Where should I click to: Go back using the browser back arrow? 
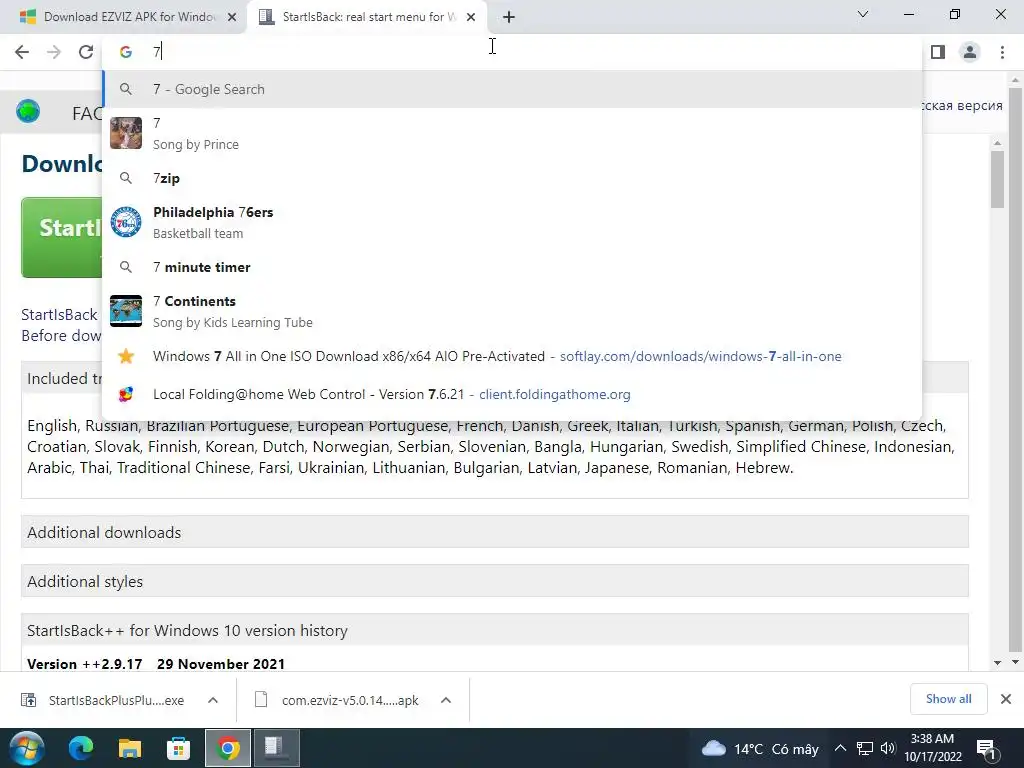click(22, 52)
